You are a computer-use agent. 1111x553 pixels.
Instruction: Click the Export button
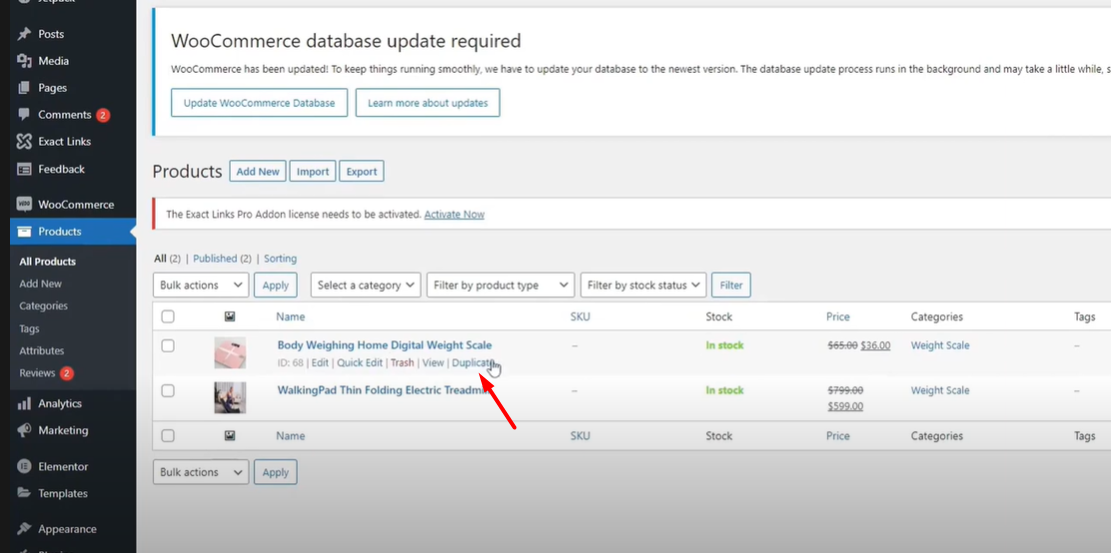(x=361, y=172)
